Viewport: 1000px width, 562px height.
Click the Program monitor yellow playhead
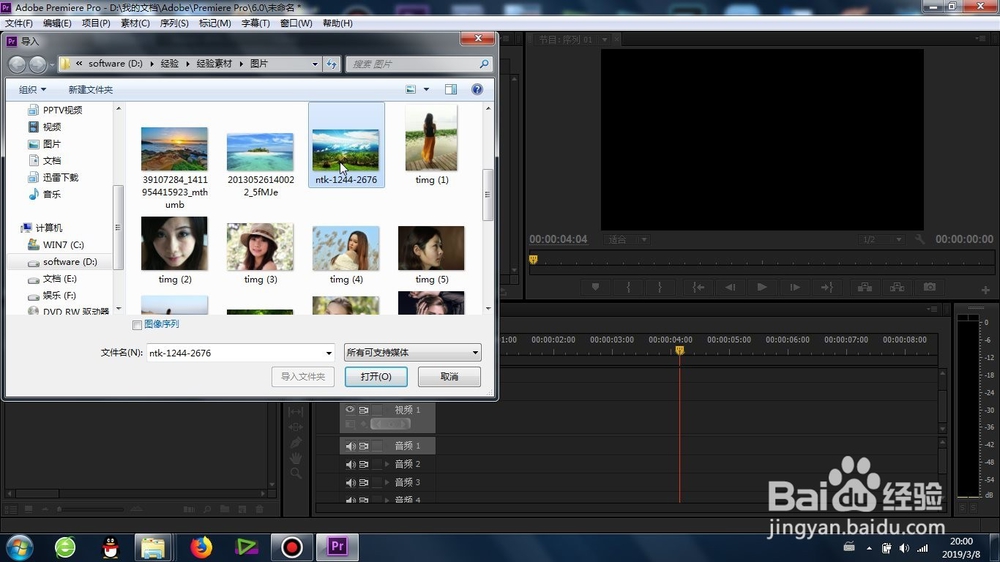[533, 259]
